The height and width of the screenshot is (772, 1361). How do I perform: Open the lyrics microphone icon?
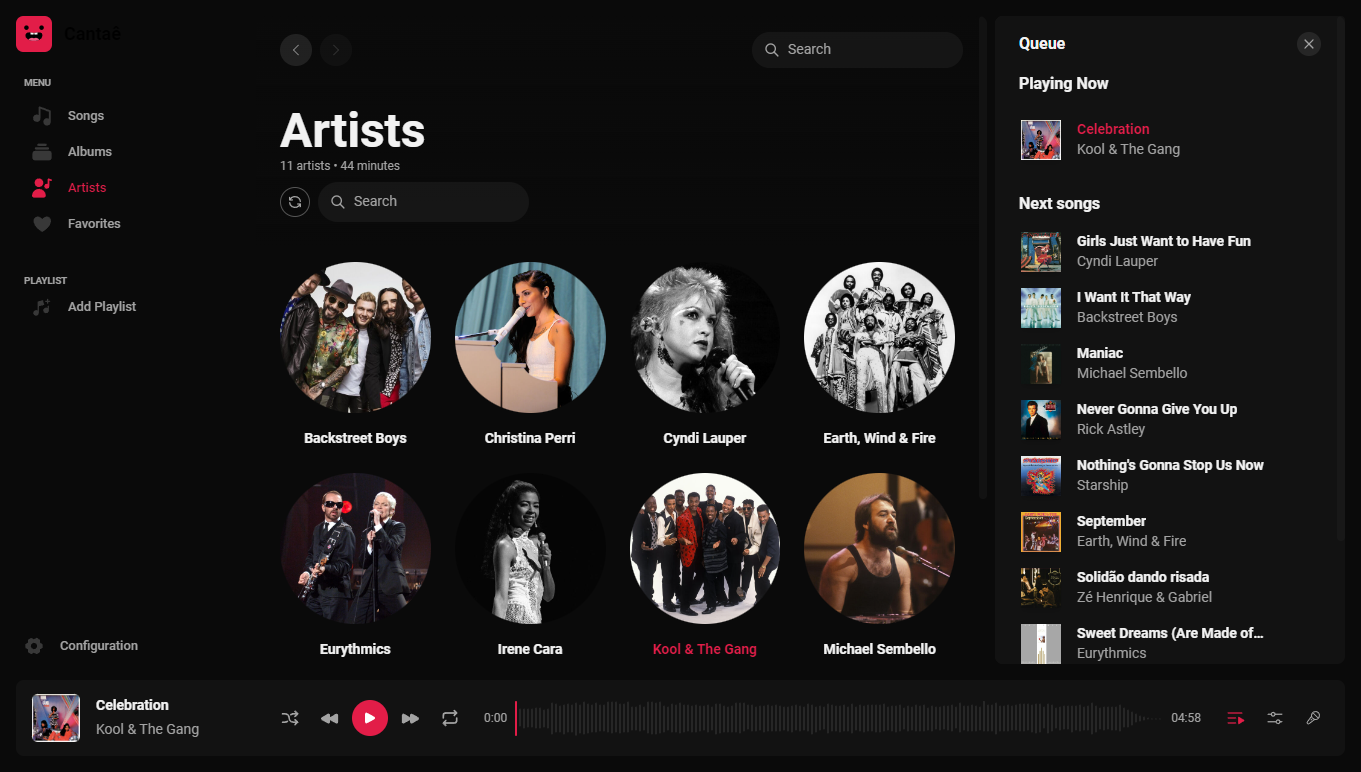point(1314,718)
